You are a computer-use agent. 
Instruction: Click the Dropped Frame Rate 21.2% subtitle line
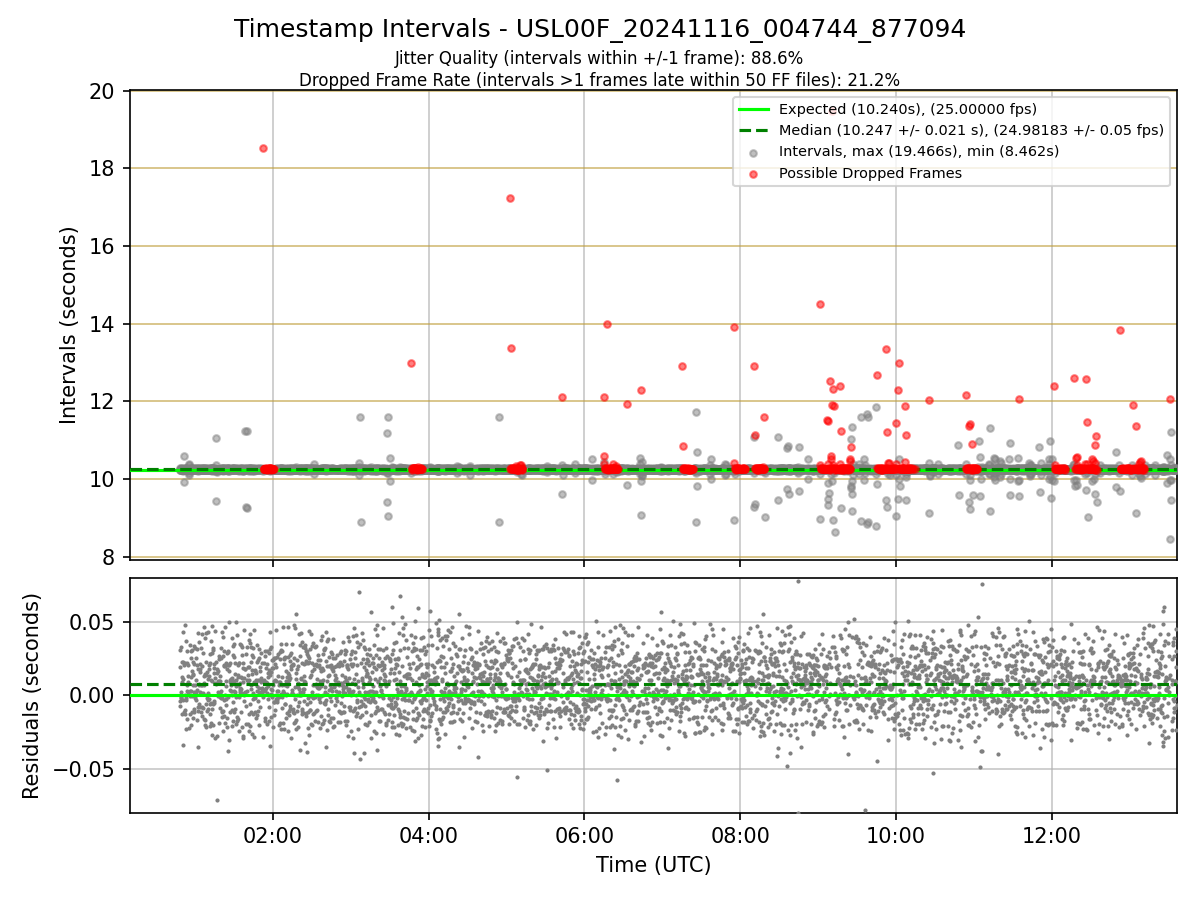[599, 79]
